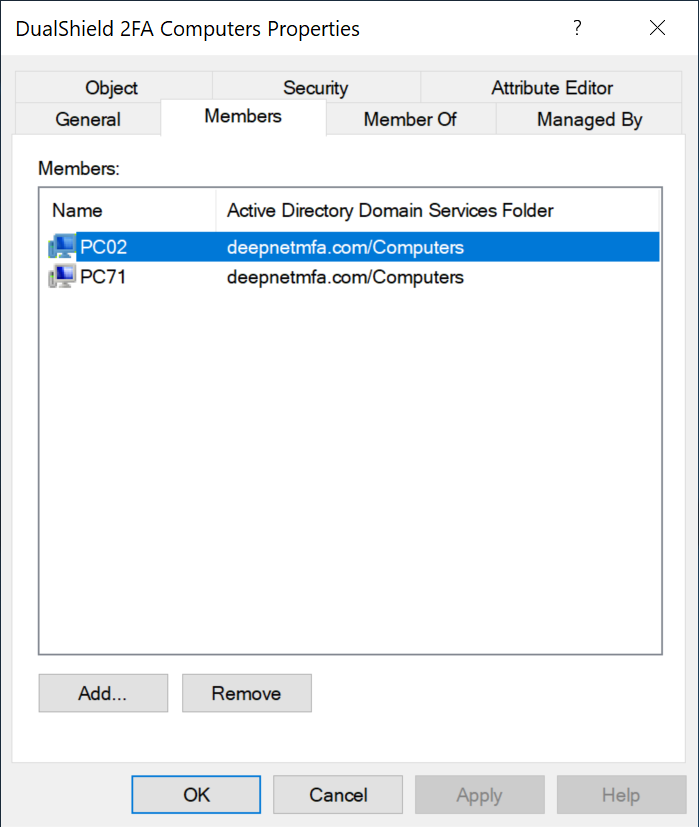
Task: Select the PC71 member name
Action: pos(104,277)
